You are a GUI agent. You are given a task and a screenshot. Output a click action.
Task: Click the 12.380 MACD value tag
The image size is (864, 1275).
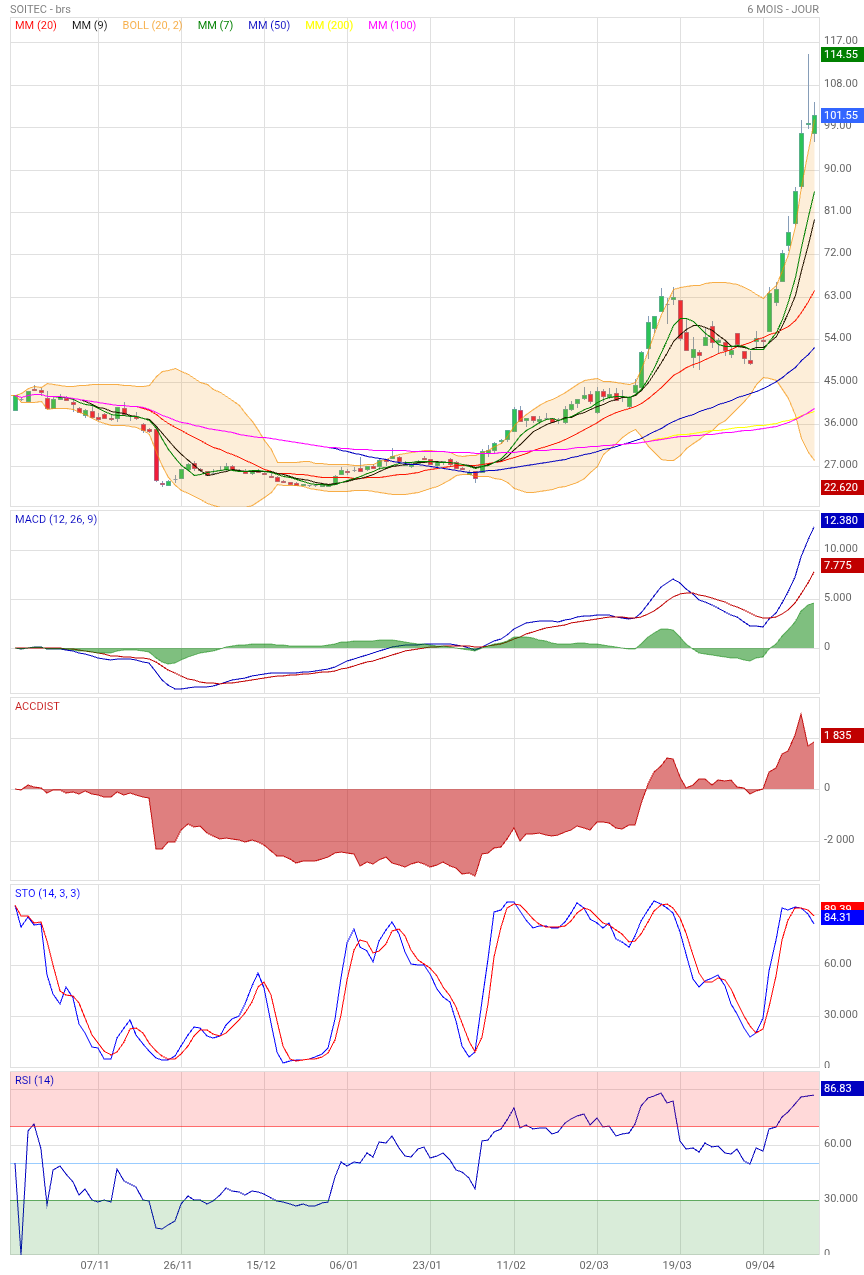[x=841, y=521]
